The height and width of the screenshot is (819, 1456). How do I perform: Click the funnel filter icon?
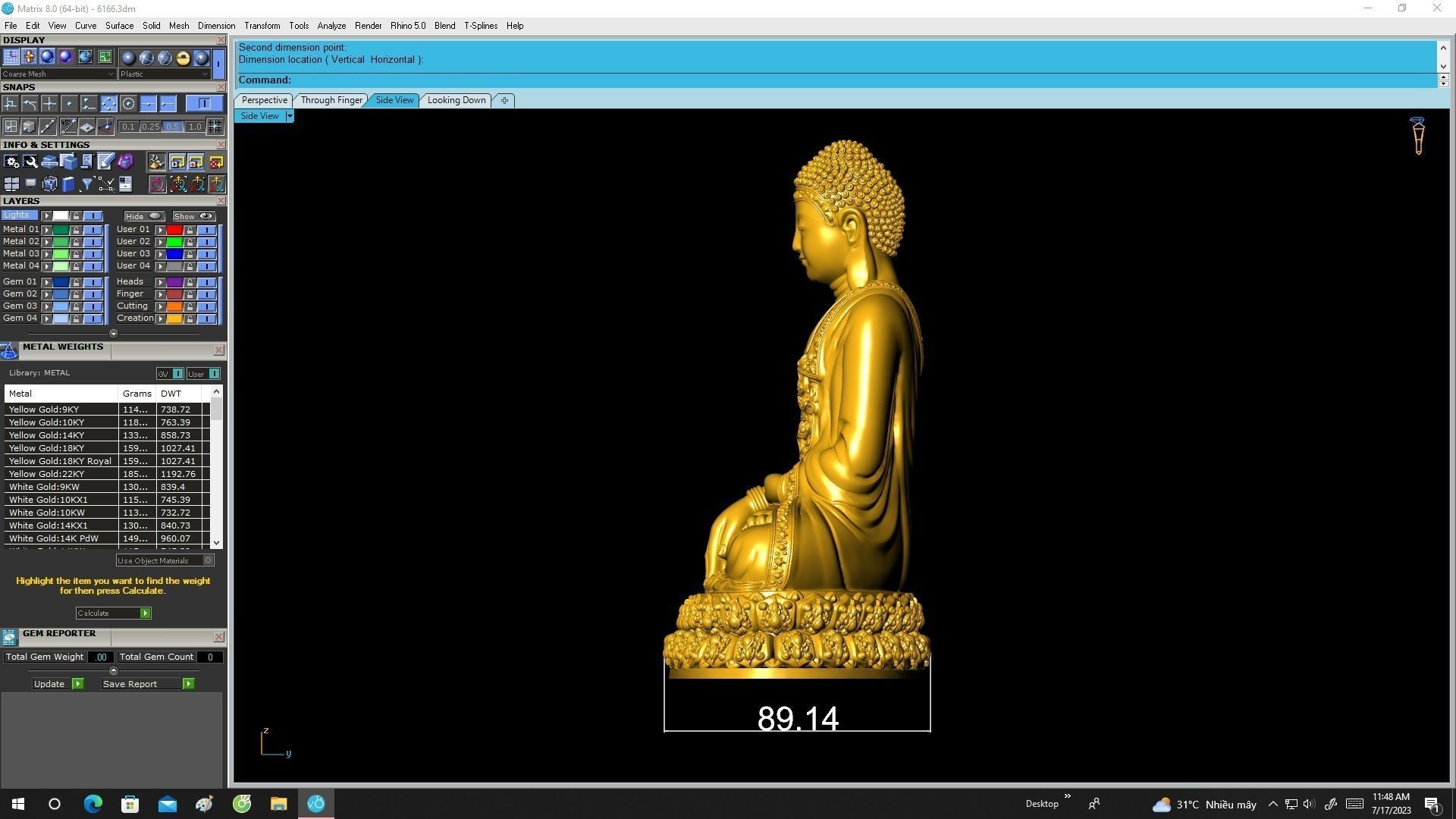[86, 184]
